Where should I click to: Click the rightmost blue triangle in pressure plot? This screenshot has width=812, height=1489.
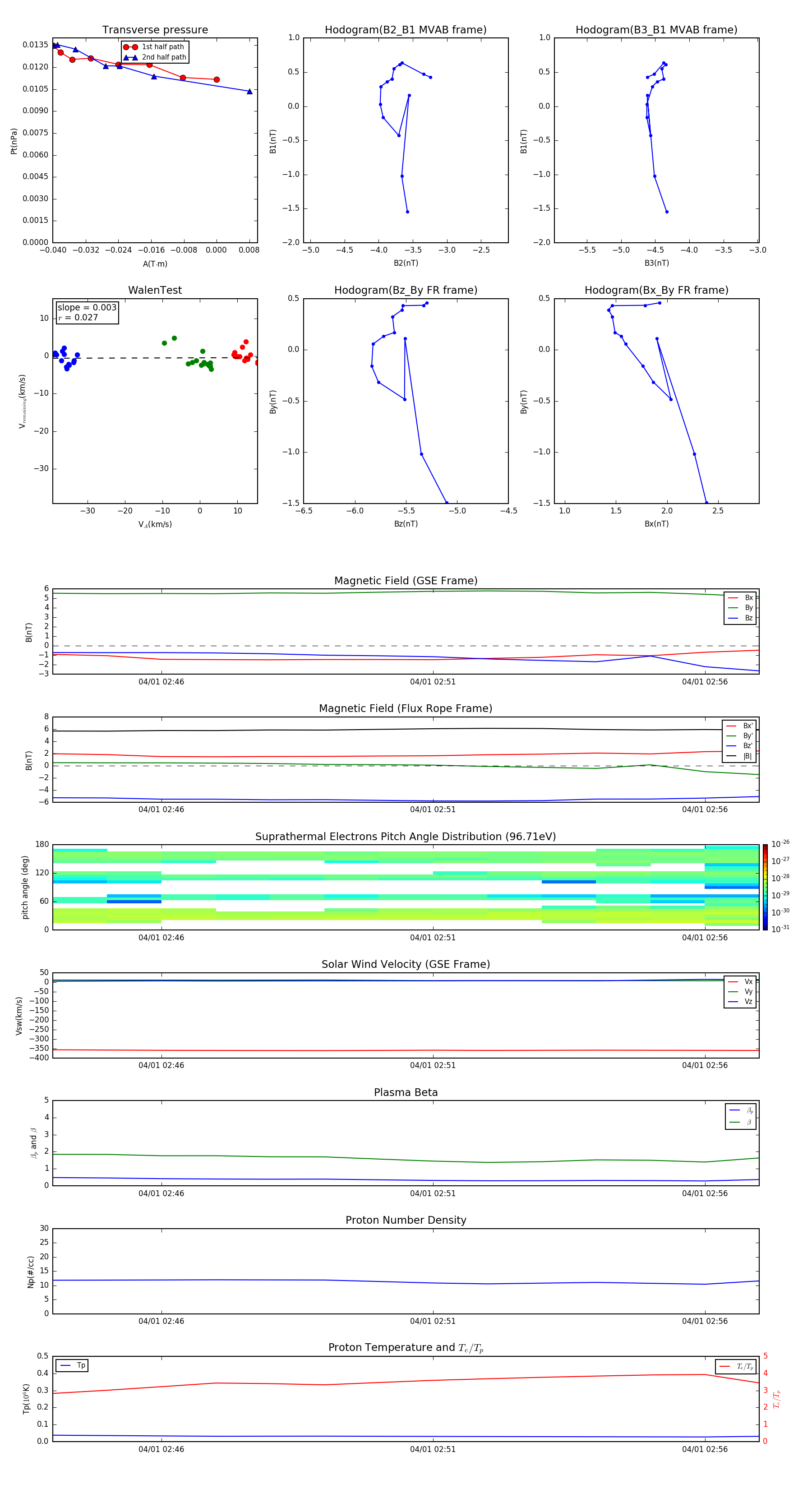point(249,91)
